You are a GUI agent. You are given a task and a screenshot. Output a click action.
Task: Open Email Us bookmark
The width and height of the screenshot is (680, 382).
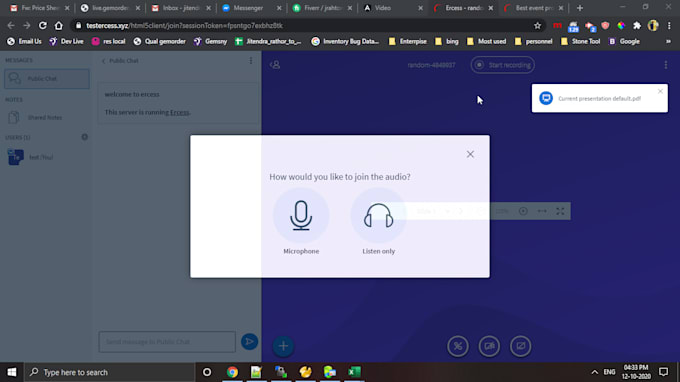pyautogui.click(x=25, y=42)
